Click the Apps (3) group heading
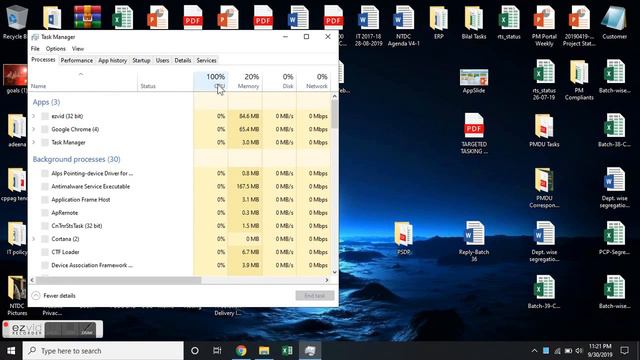Screen dimensions: 640x360 coord(46,102)
